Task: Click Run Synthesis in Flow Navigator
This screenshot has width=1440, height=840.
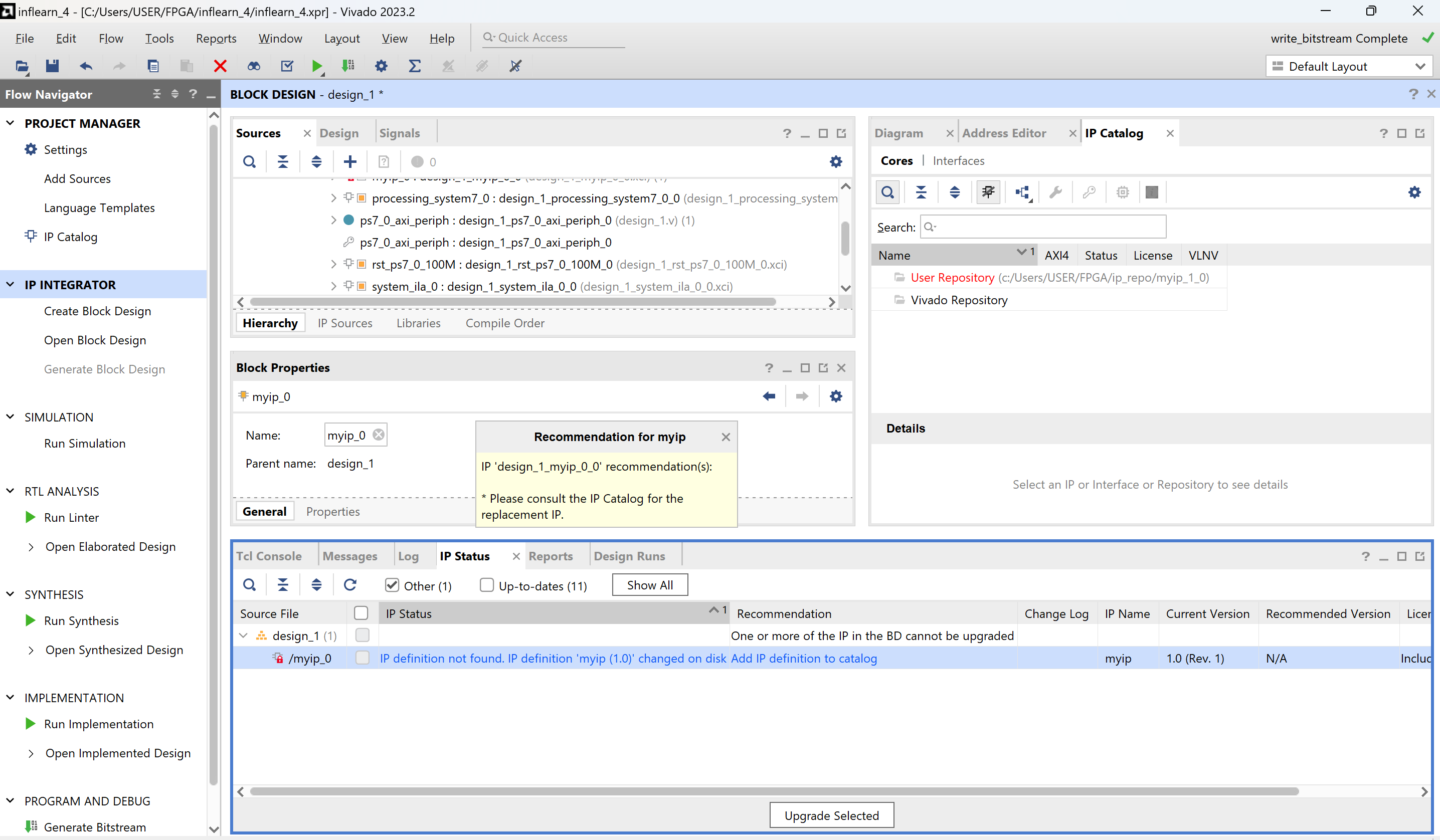Action: pos(81,620)
